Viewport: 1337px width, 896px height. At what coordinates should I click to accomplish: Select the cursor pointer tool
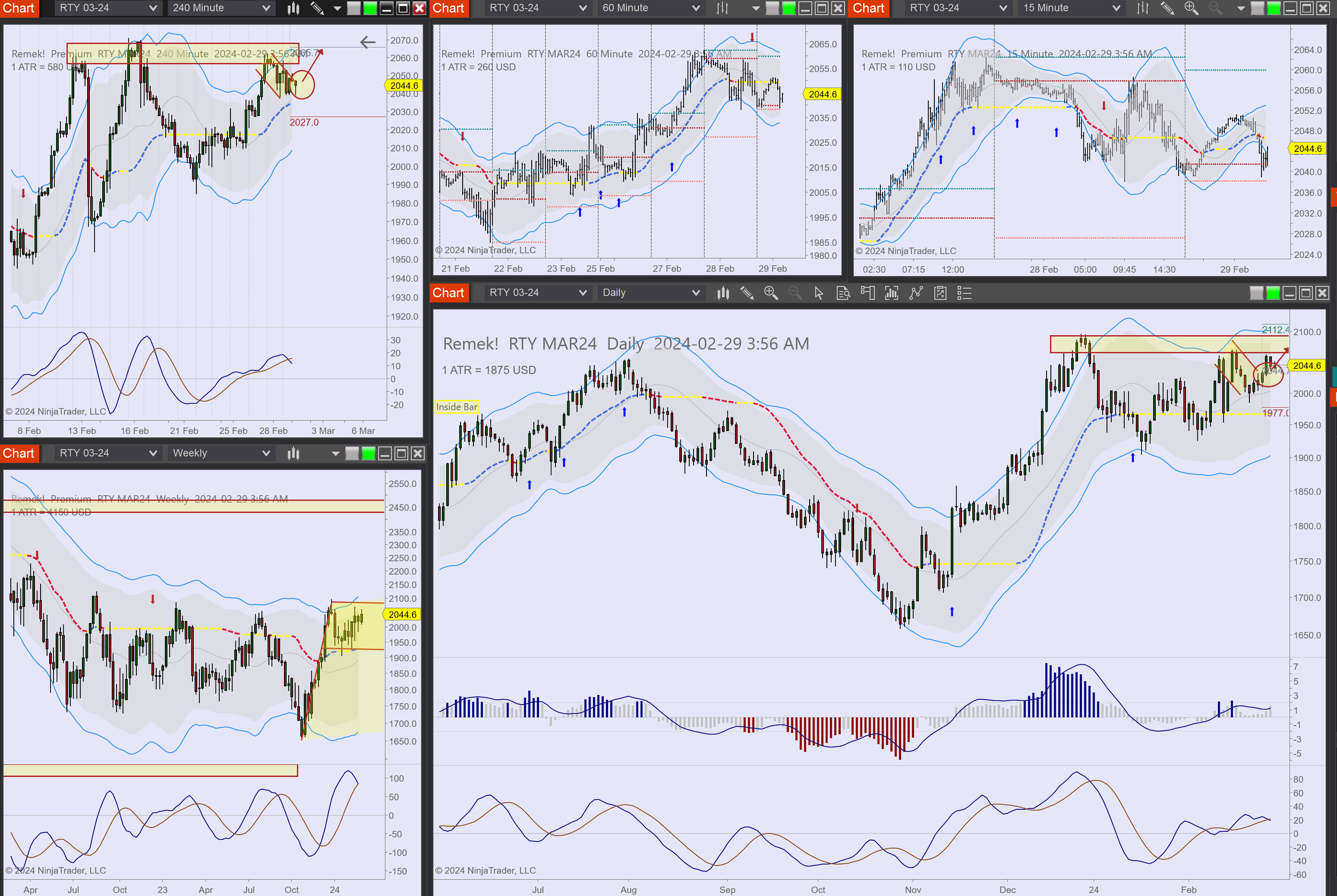point(819,293)
